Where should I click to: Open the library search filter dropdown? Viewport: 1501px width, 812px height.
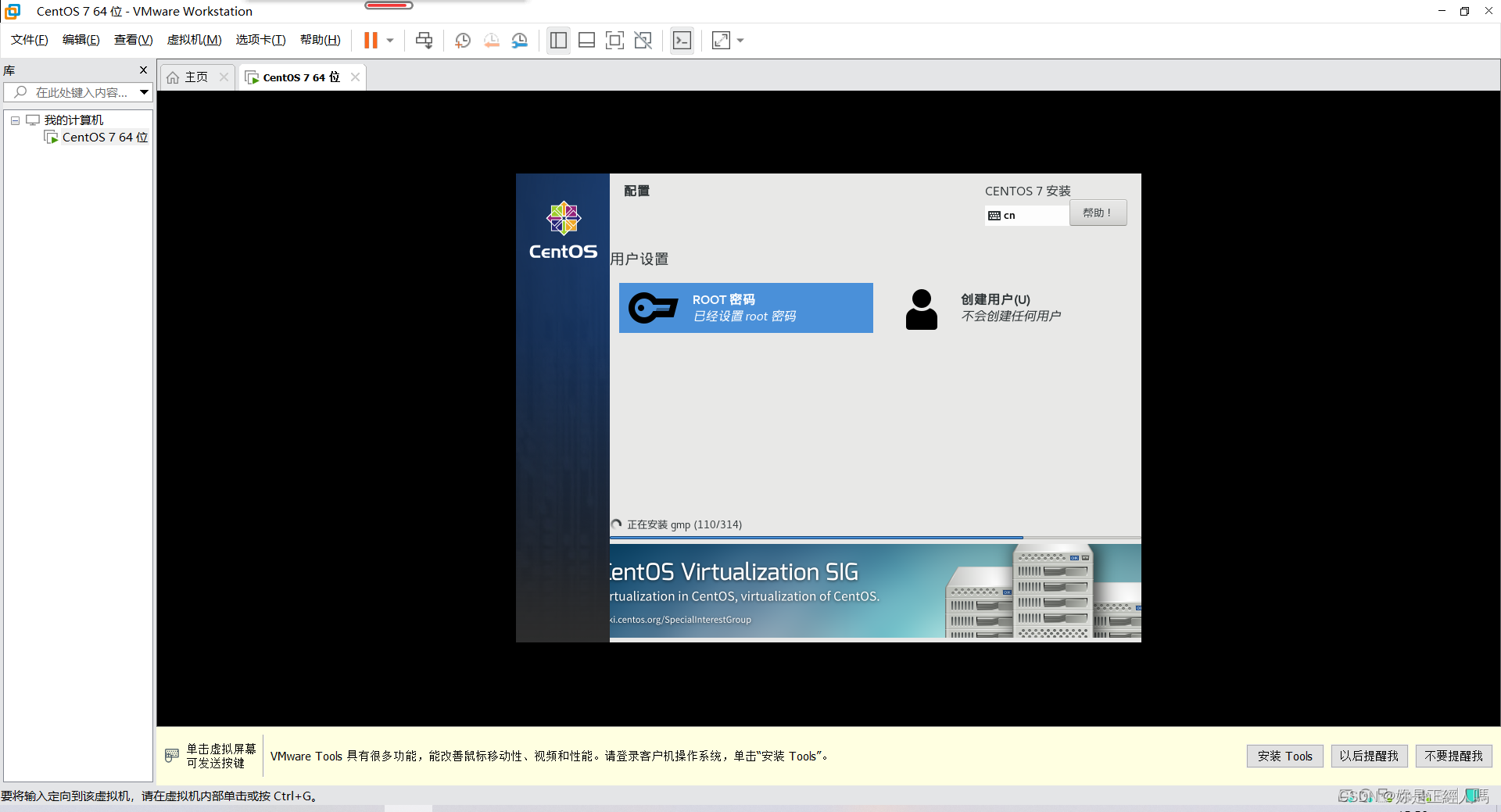coord(145,92)
